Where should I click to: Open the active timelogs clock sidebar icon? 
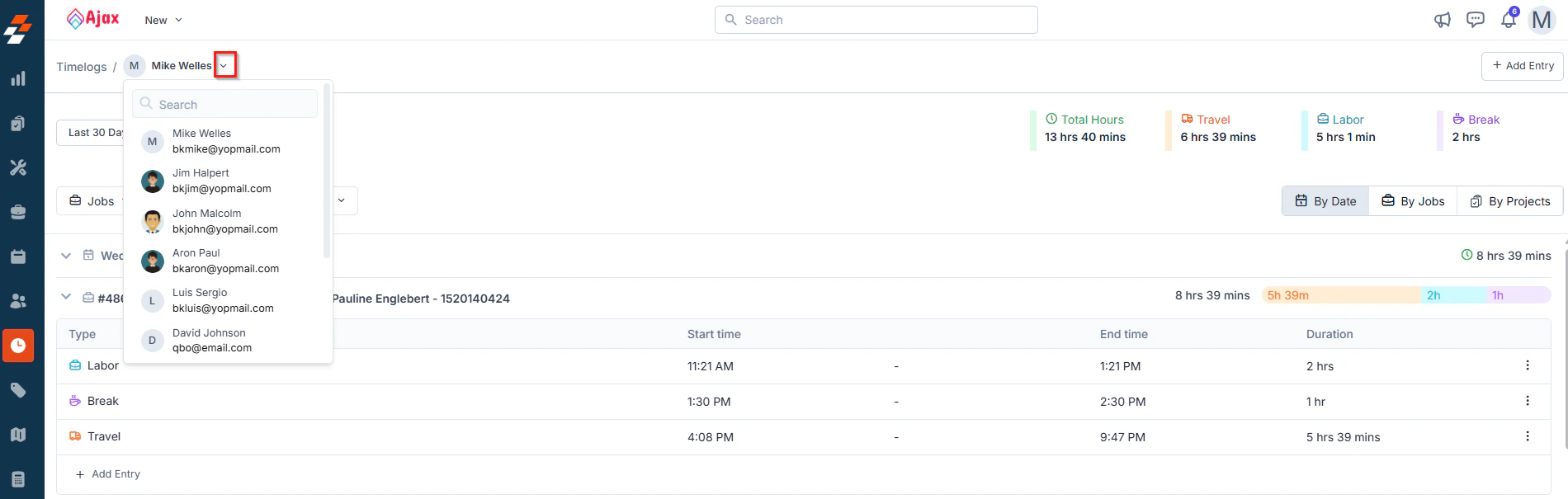click(x=18, y=346)
